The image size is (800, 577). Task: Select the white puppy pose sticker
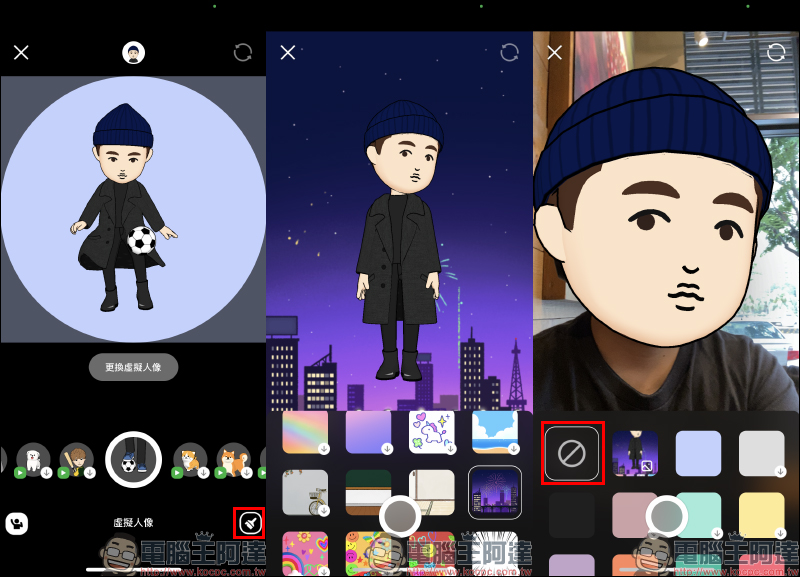(x=34, y=460)
